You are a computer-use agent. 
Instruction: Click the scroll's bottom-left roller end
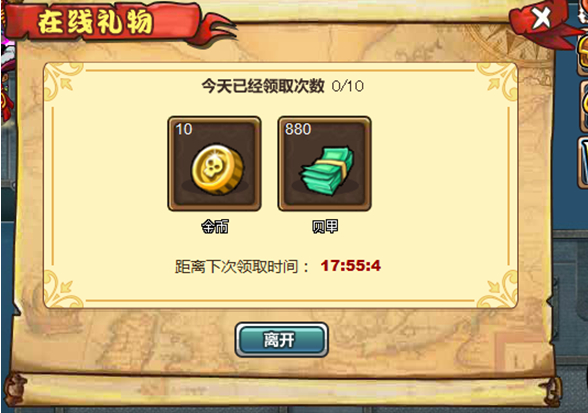[14, 389]
